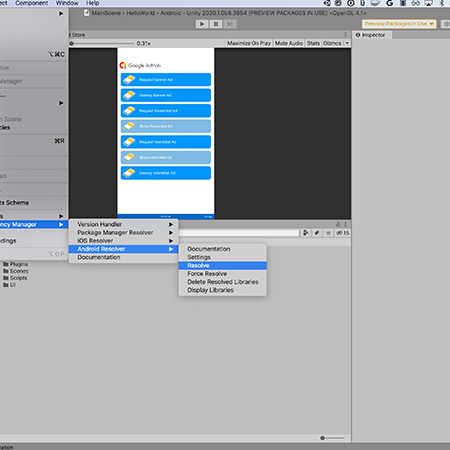
Task: Choose Delete Resolved Libraries
Action: click(222, 282)
